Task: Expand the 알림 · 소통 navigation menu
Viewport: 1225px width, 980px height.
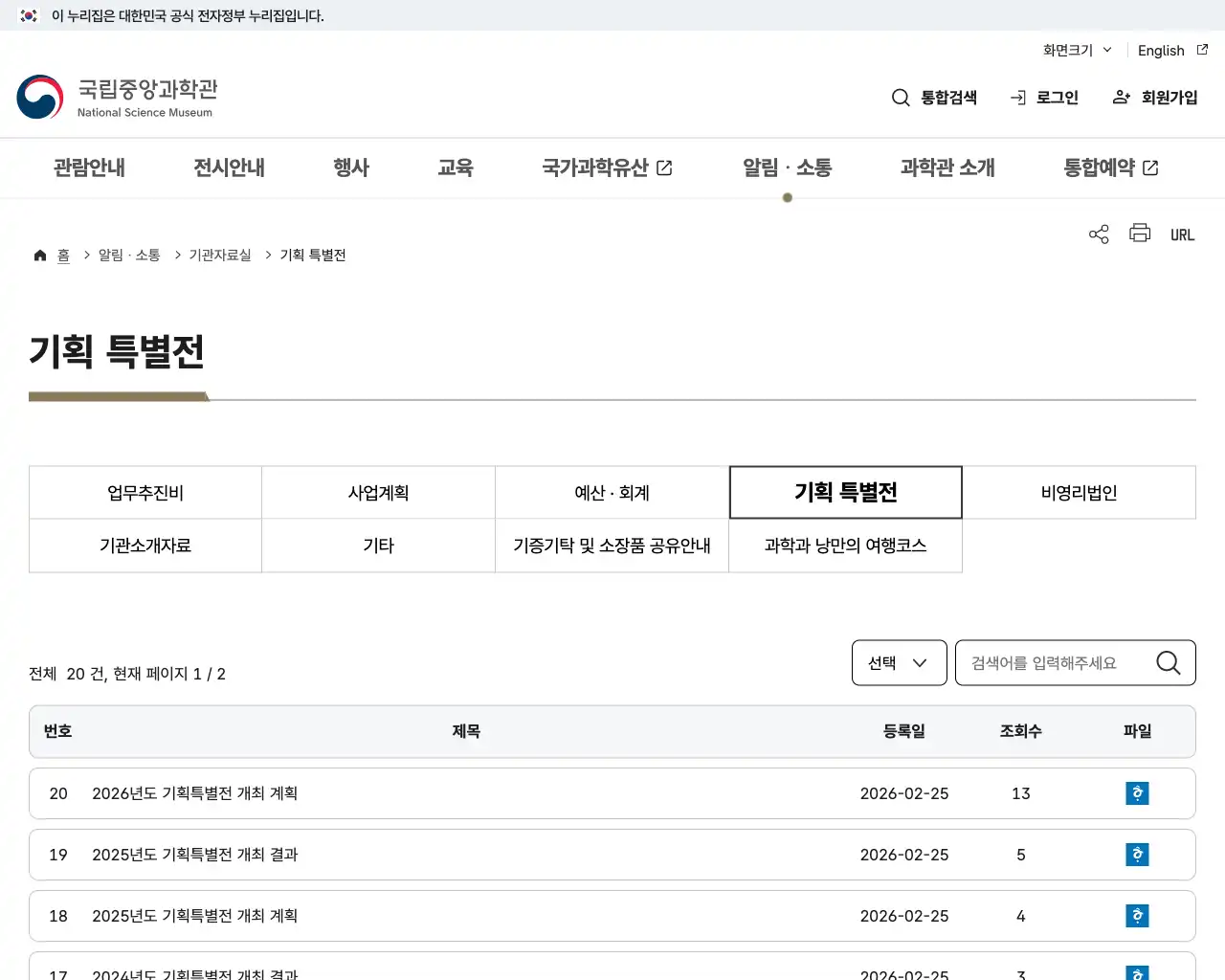Action: click(x=787, y=167)
